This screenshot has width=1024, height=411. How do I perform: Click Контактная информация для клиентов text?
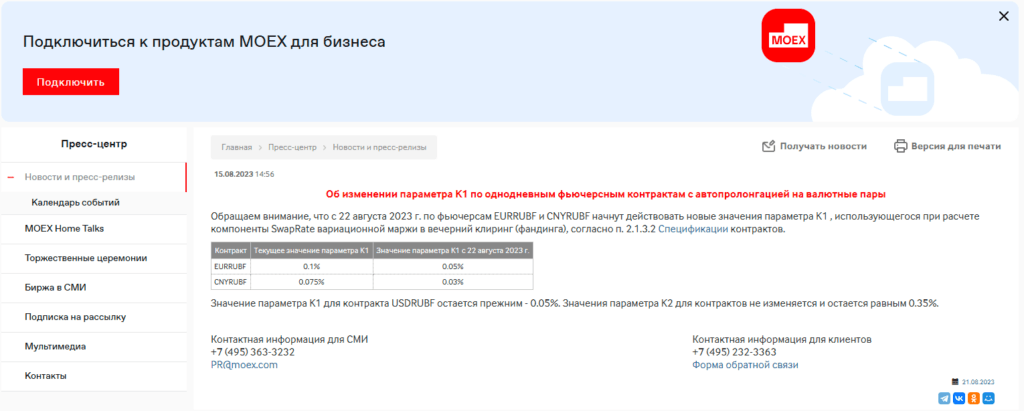tap(782, 340)
